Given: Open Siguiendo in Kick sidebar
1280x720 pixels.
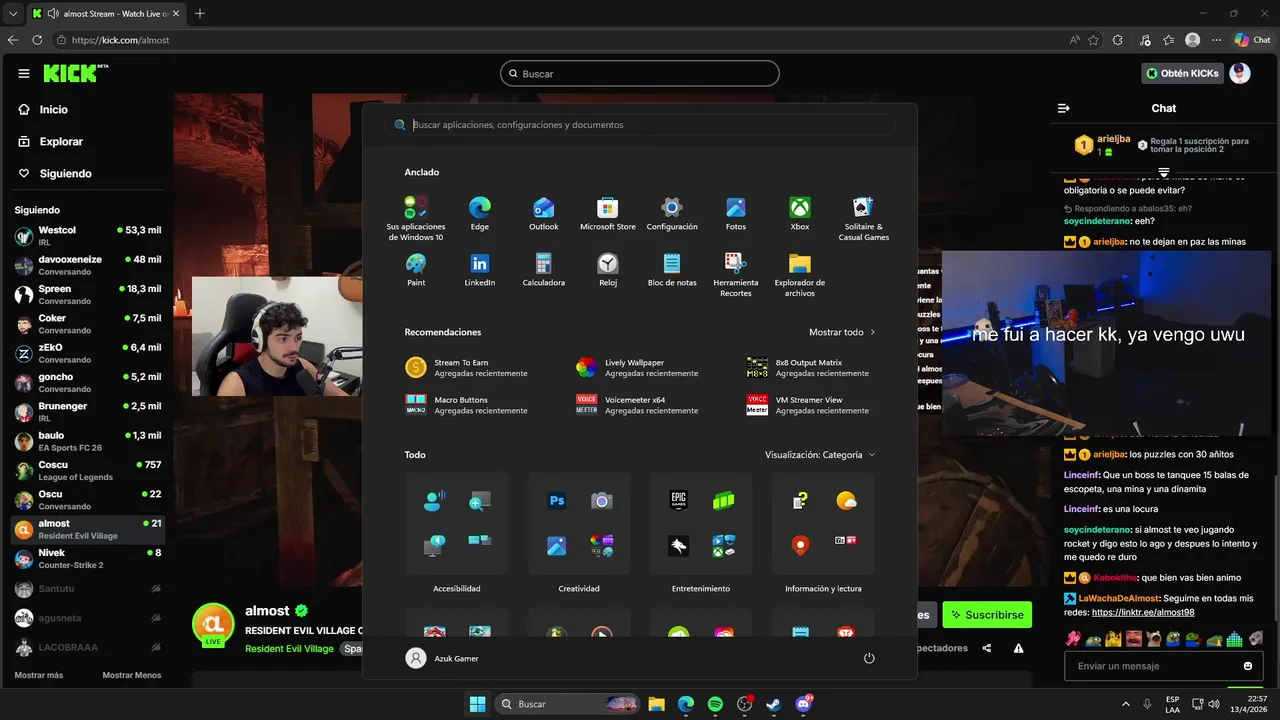Looking at the screenshot, I should (55, 173).
